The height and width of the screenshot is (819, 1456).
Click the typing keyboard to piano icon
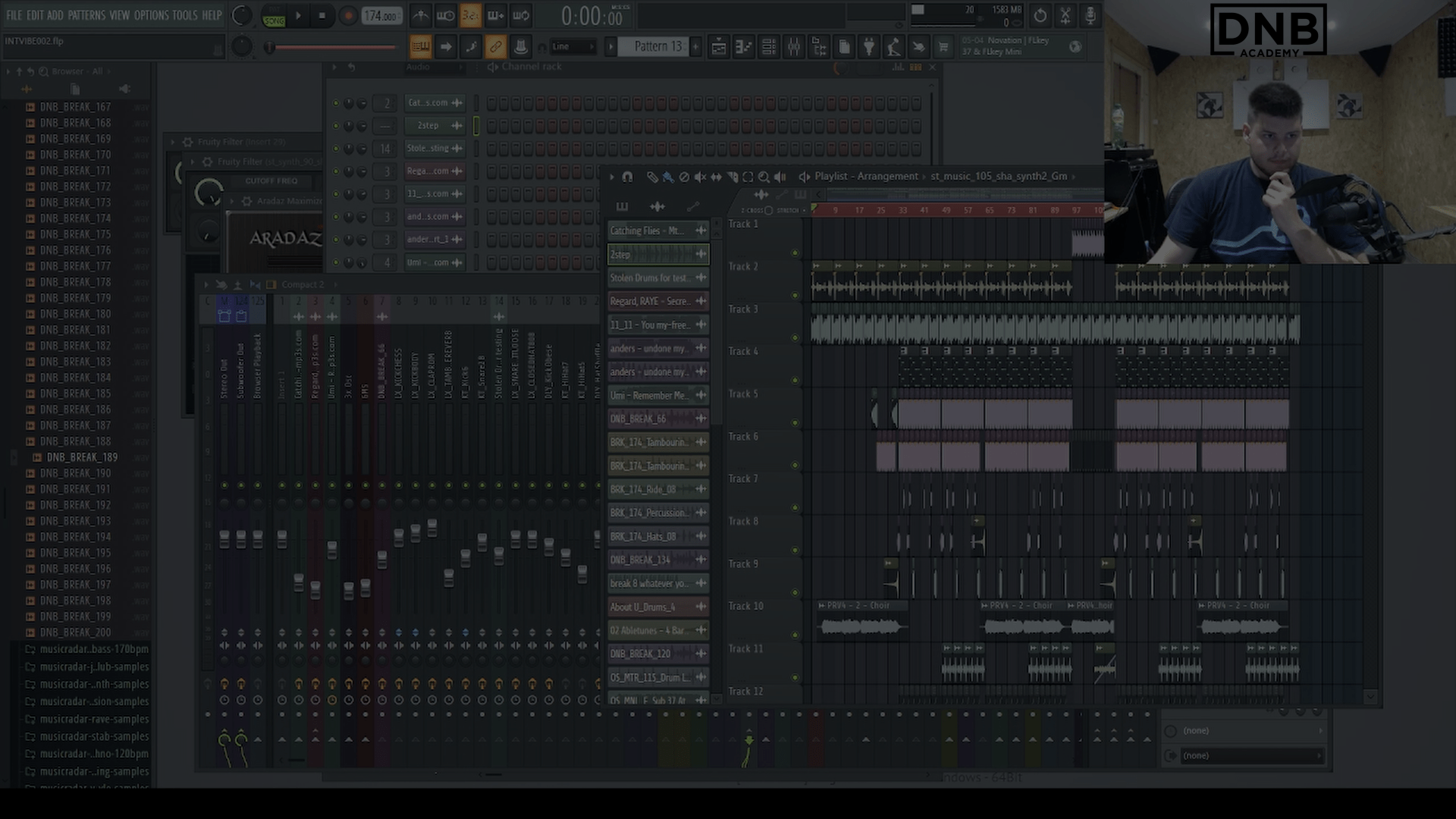(x=420, y=47)
